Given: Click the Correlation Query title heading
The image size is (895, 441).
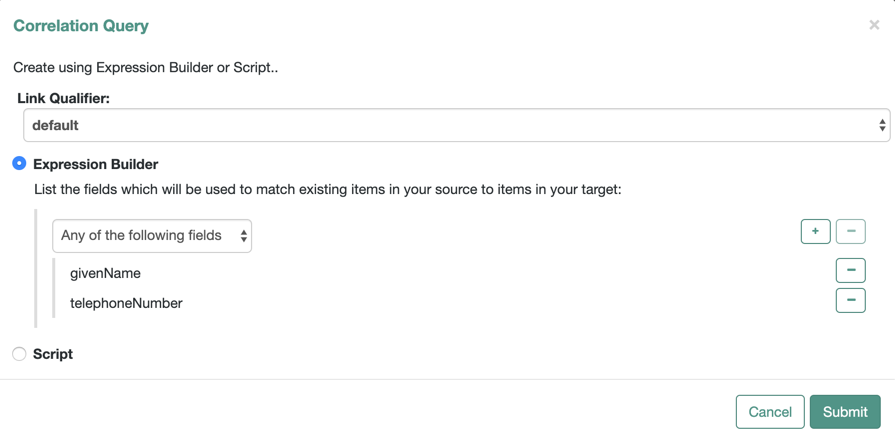Looking at the screenshot, I should tap(81, 26).
